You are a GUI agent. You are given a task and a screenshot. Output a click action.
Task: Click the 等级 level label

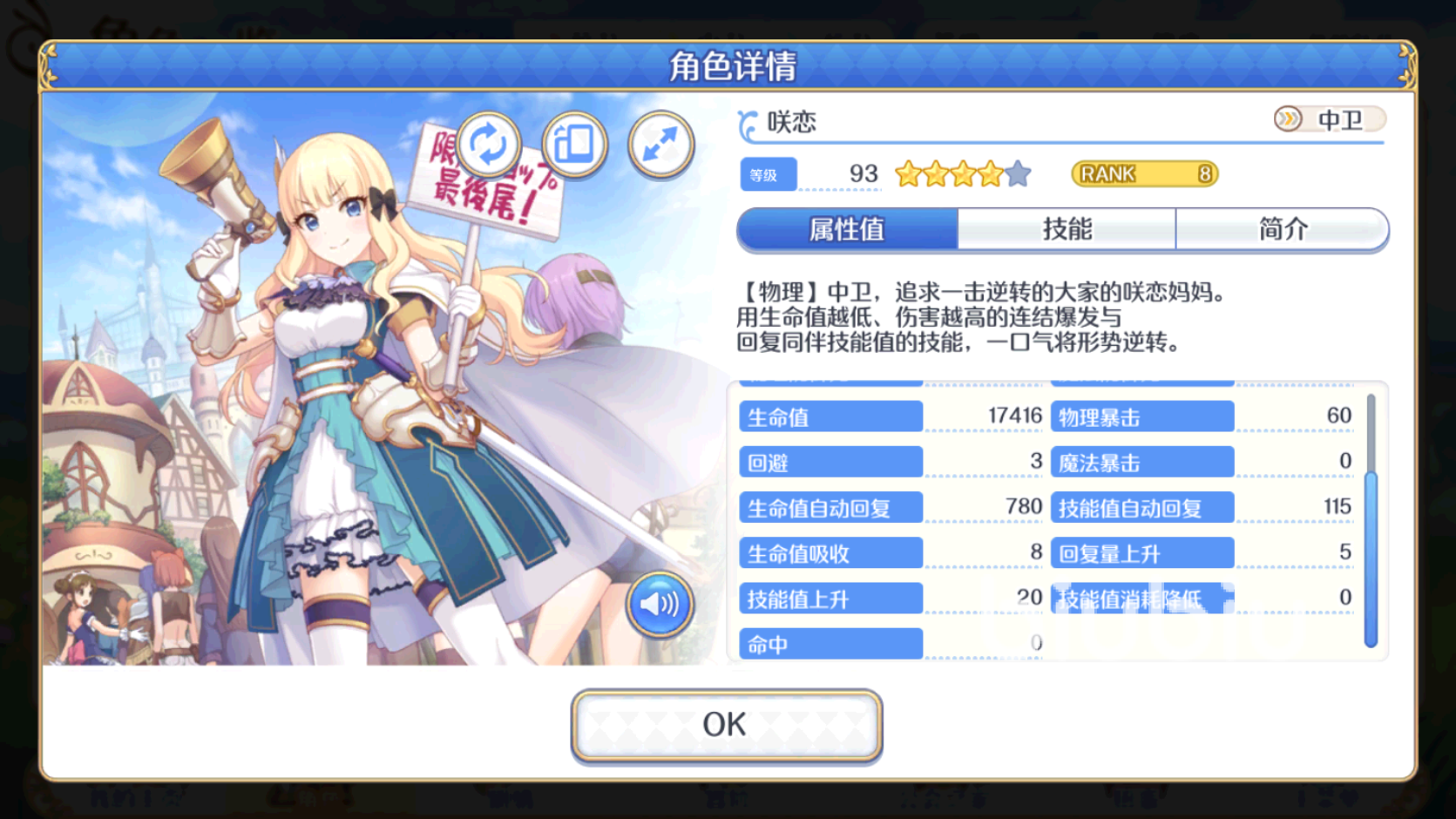[x=768, y=174]
